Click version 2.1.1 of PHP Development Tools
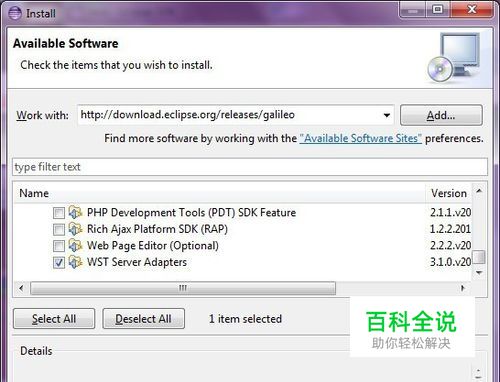The width and height of the screenshot is (500, 382). coord(450,212)
